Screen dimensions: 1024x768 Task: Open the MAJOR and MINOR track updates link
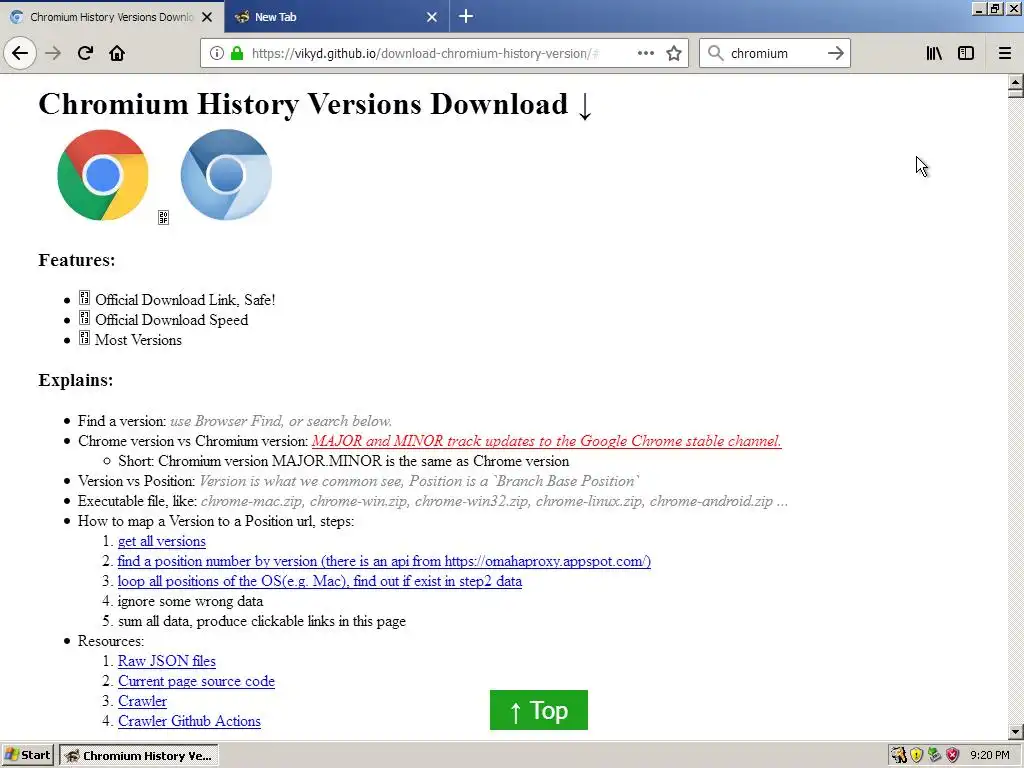[546, 441]
